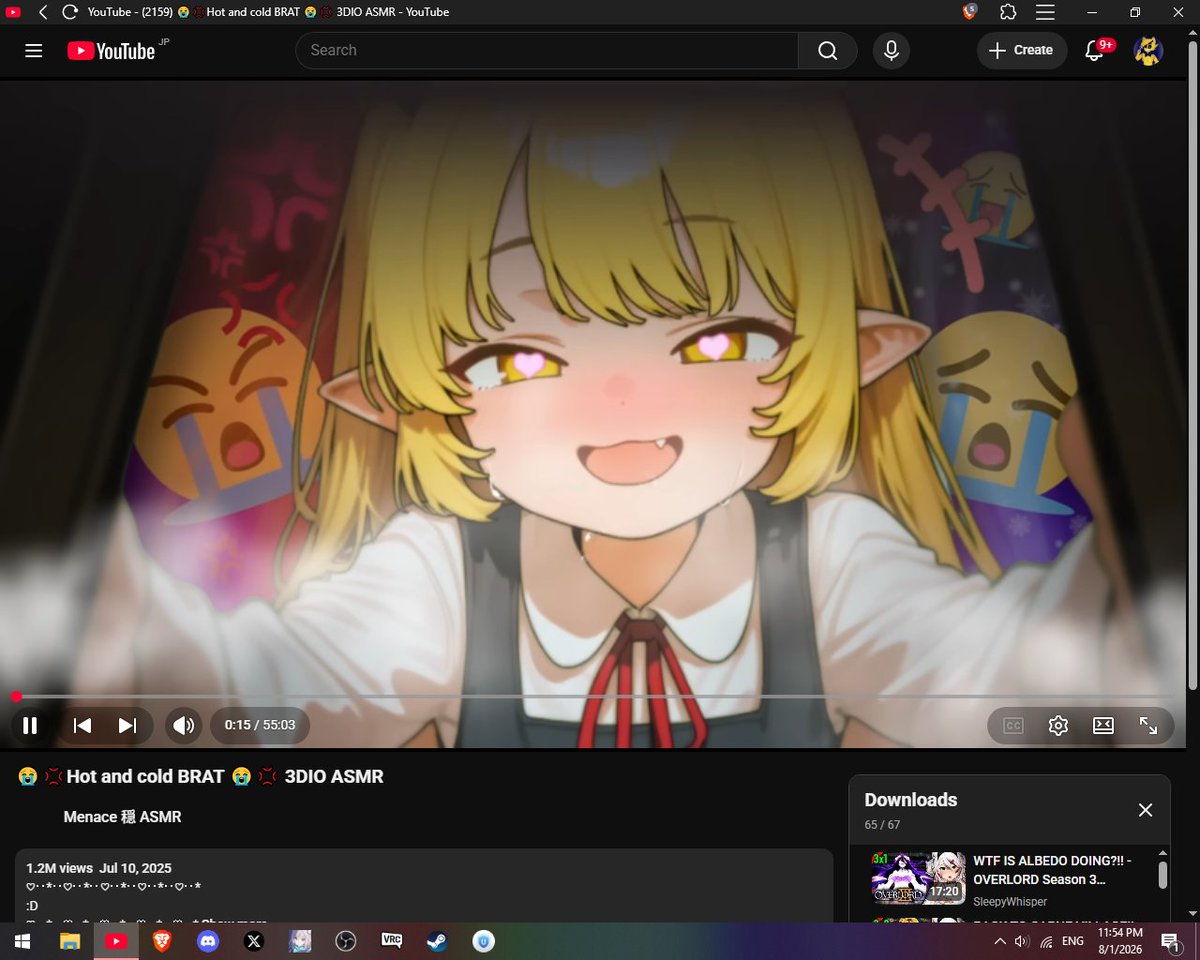Screen dimensions: 1200x960
Task: Open the Wi-Fi network flyout
Action: (x=1046, y=941)
